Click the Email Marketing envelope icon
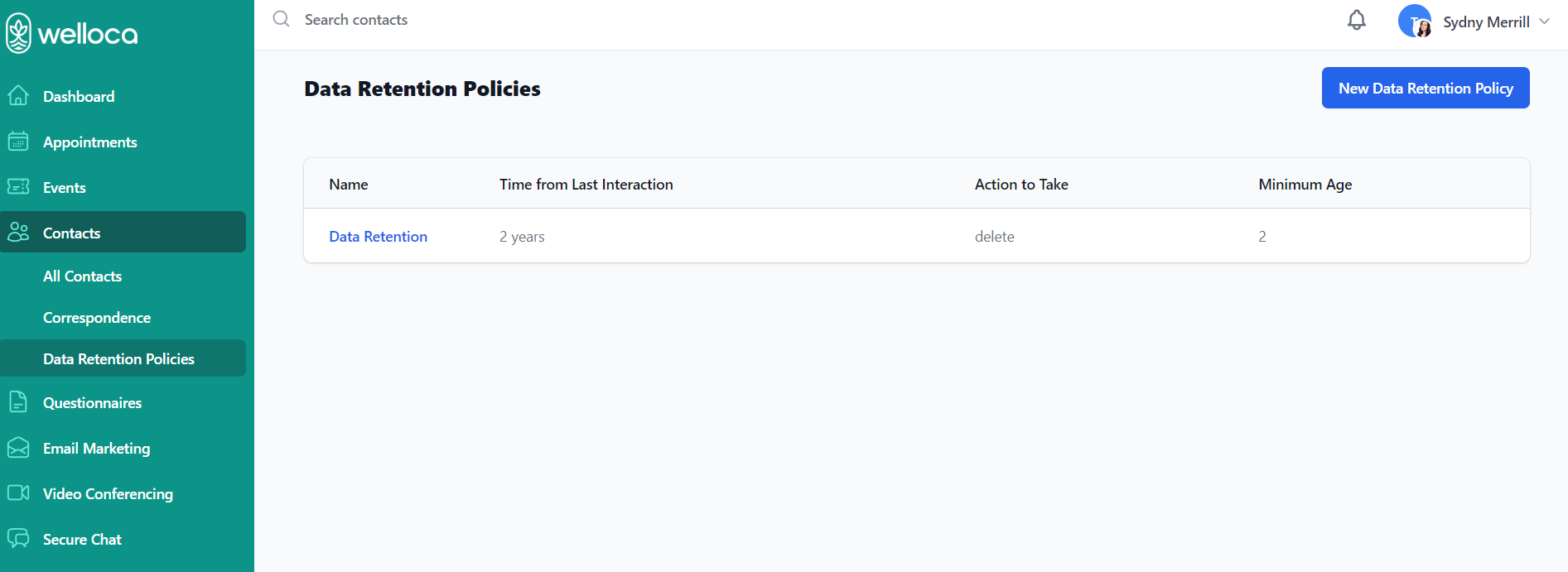 click(18, 448)
